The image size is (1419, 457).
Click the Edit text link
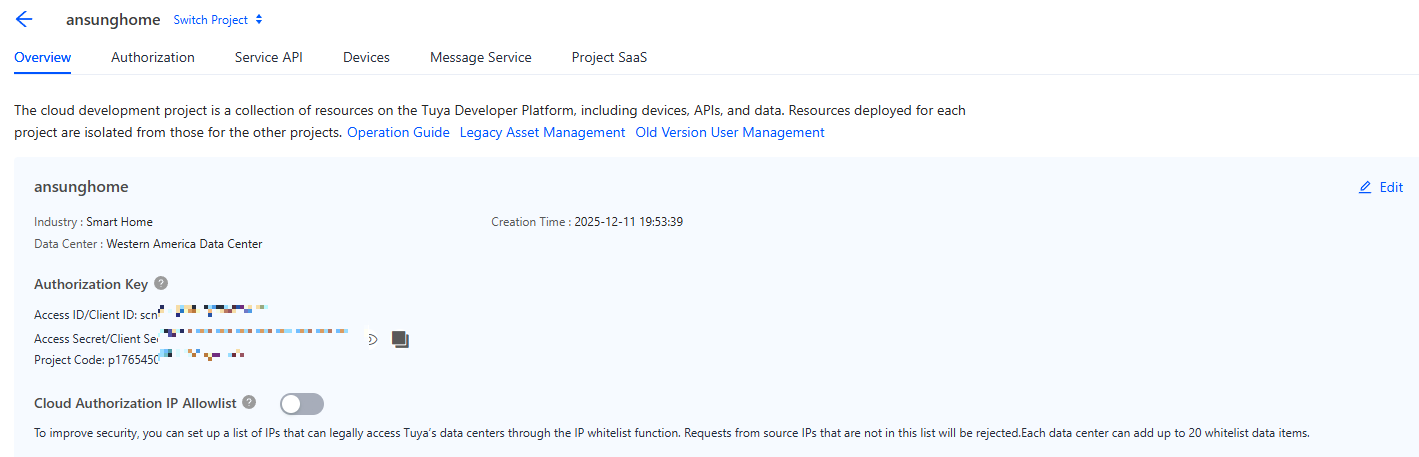click(x=1391, y=187)
